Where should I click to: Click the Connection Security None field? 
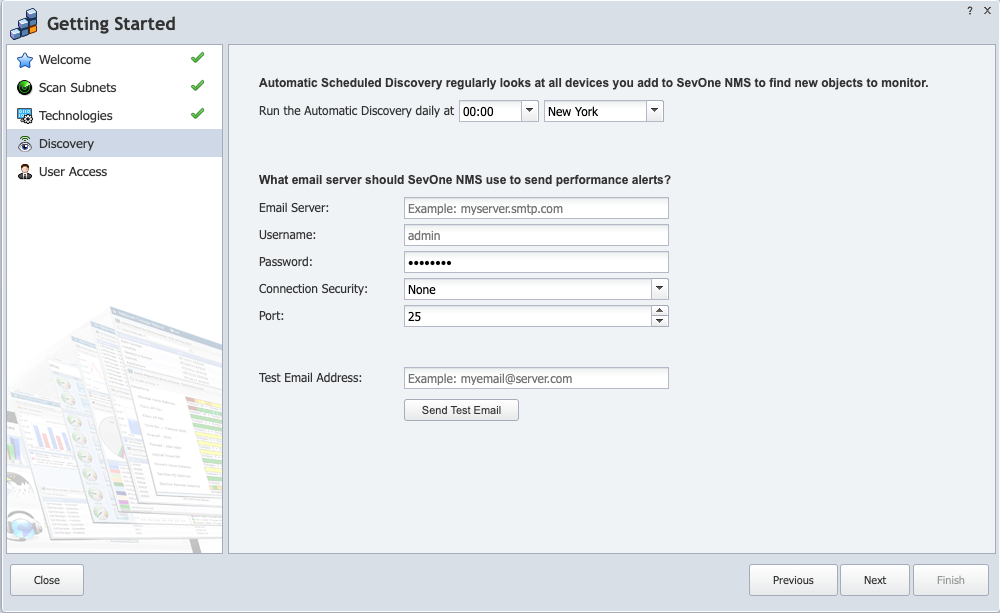528,290
